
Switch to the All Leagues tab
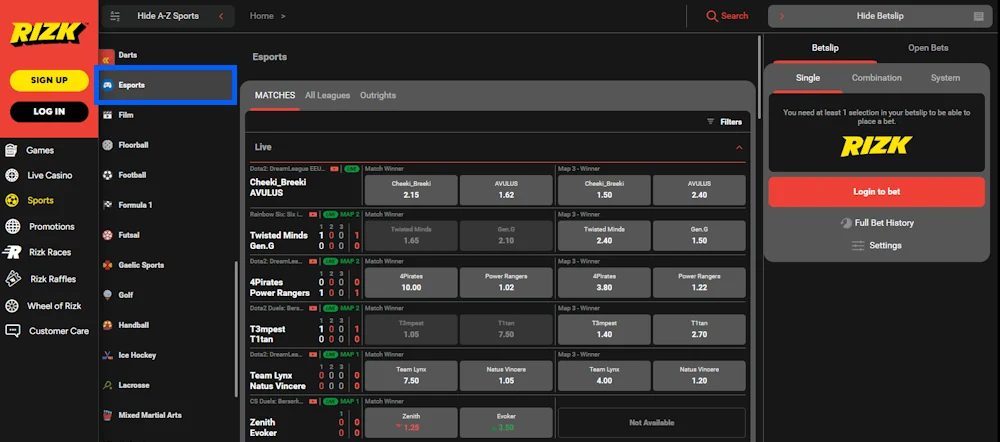[327, 96]
